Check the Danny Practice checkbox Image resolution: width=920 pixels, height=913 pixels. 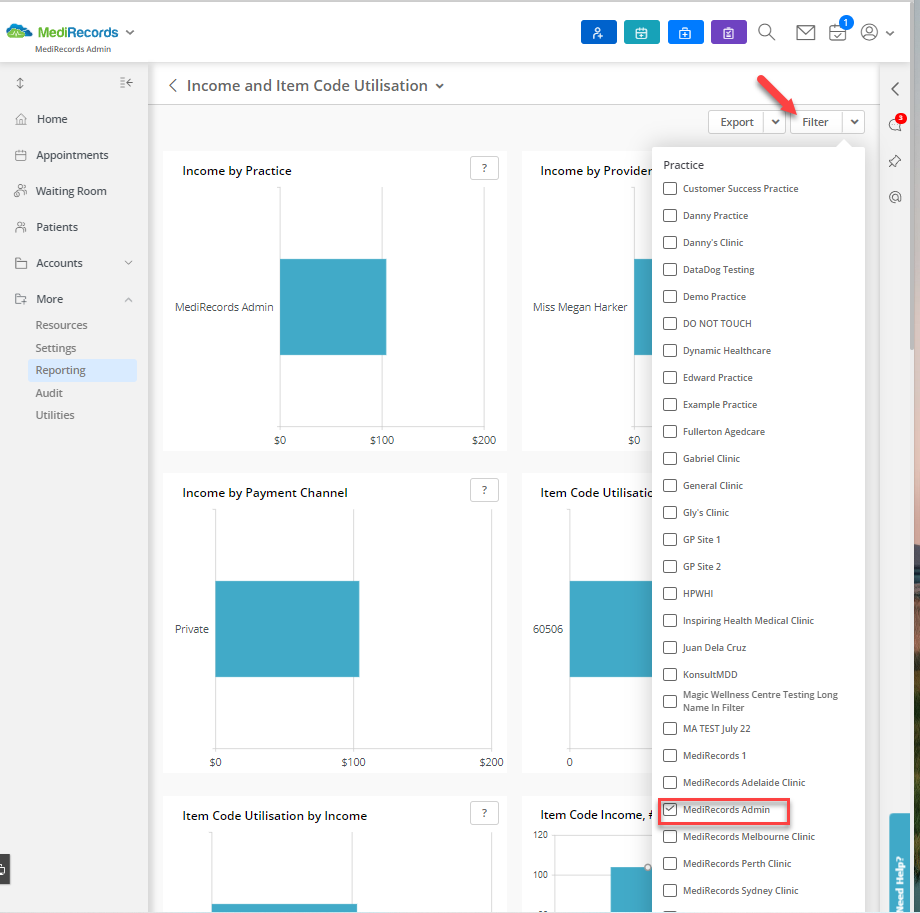[669, 215]
